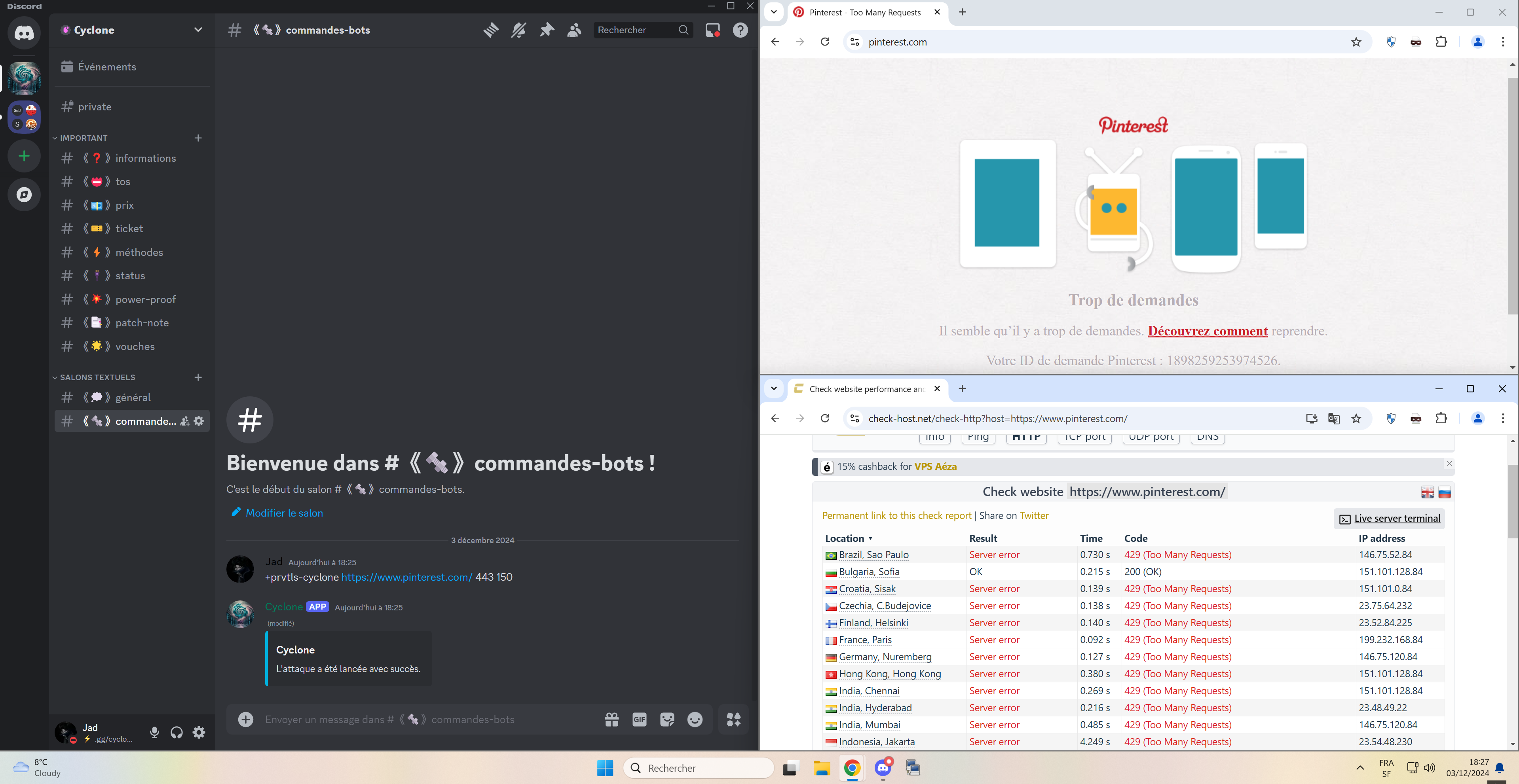
Task: Open Discord user settings gear
Action: (x=199, y=732)
